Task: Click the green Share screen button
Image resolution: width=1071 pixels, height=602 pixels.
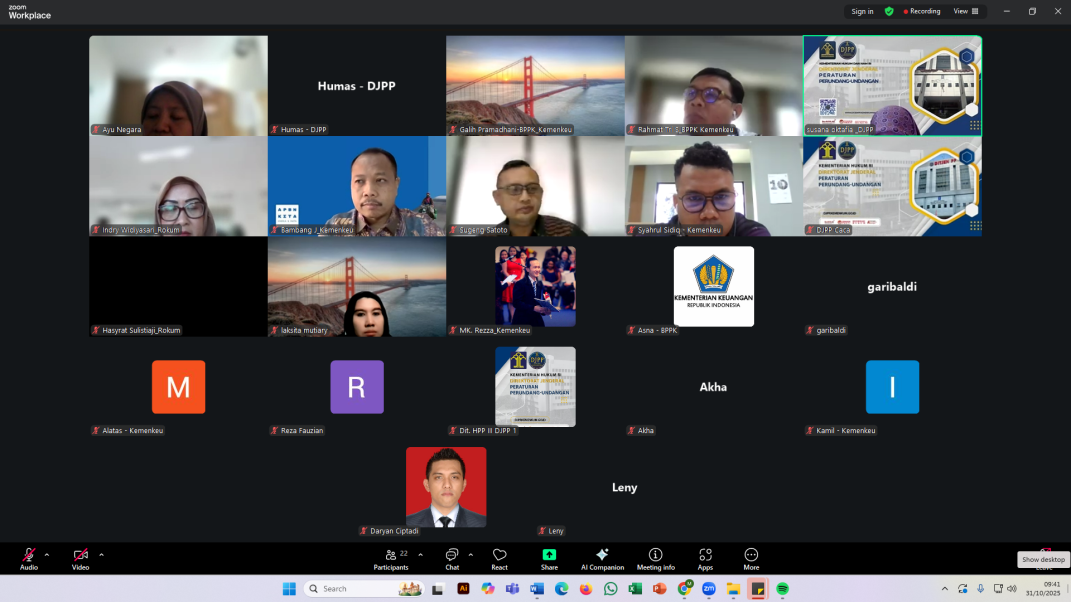Action: 549,557
